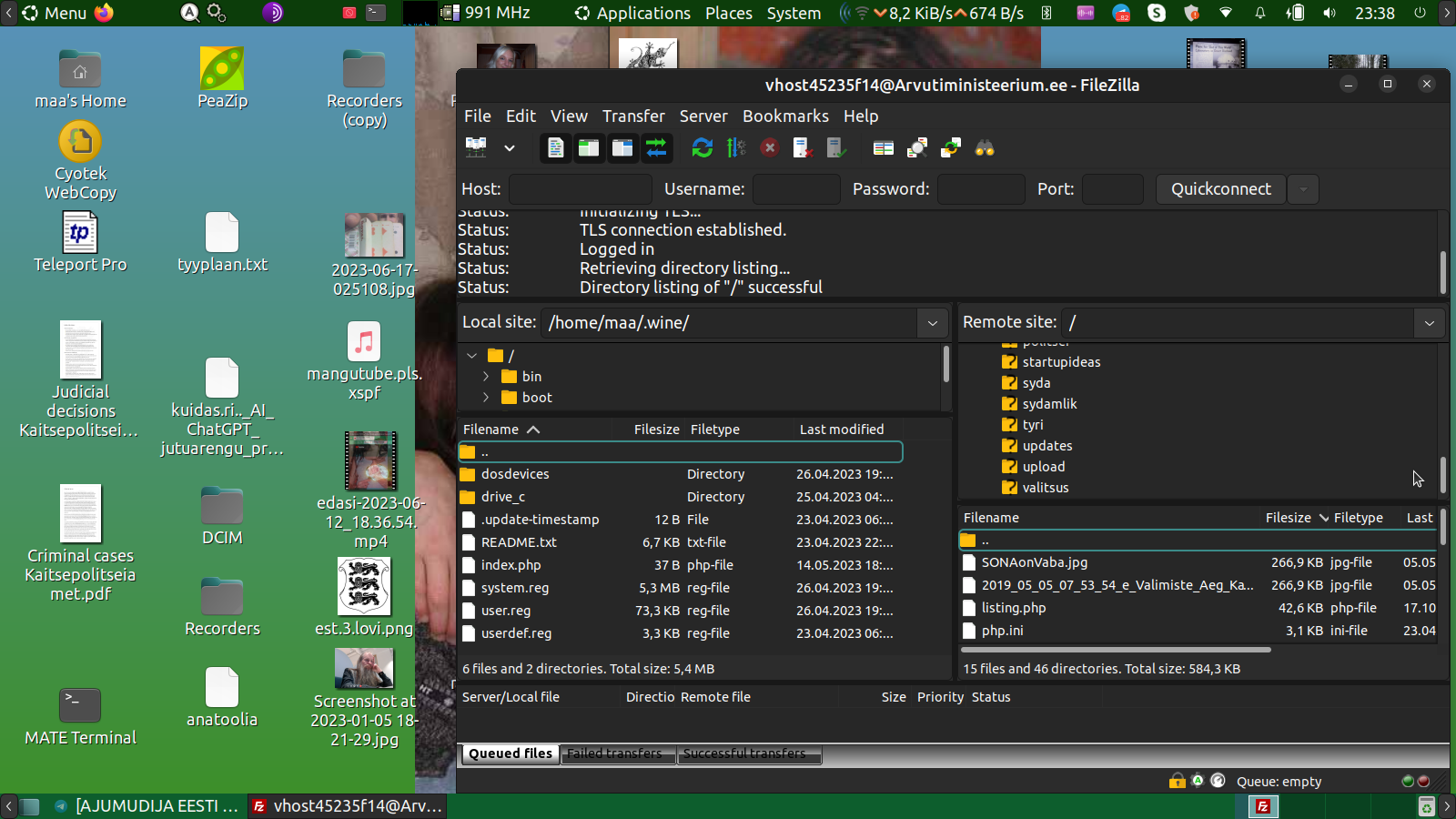Open the Bookmarks menu
The image size is (1456, 819).
785,116
